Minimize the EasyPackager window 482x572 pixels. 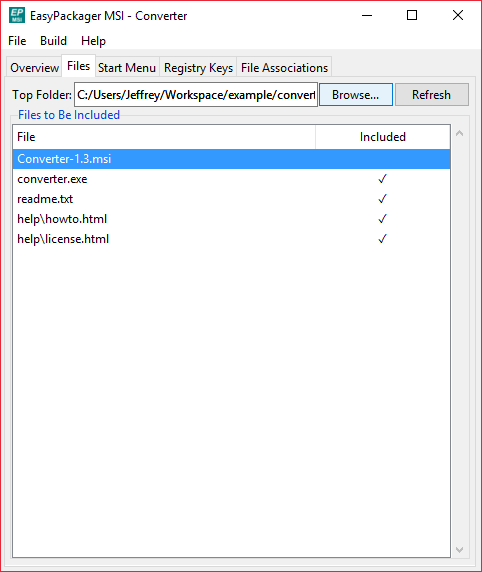(367, 15)
